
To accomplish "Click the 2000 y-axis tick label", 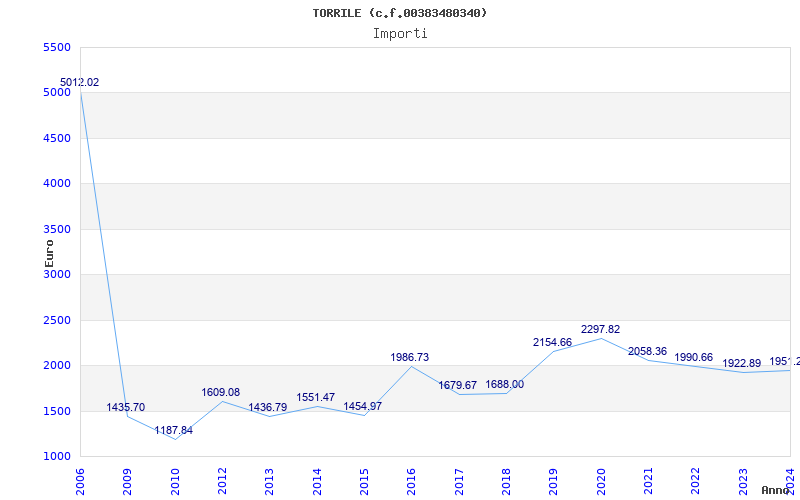I will click(x=57, y=365).
